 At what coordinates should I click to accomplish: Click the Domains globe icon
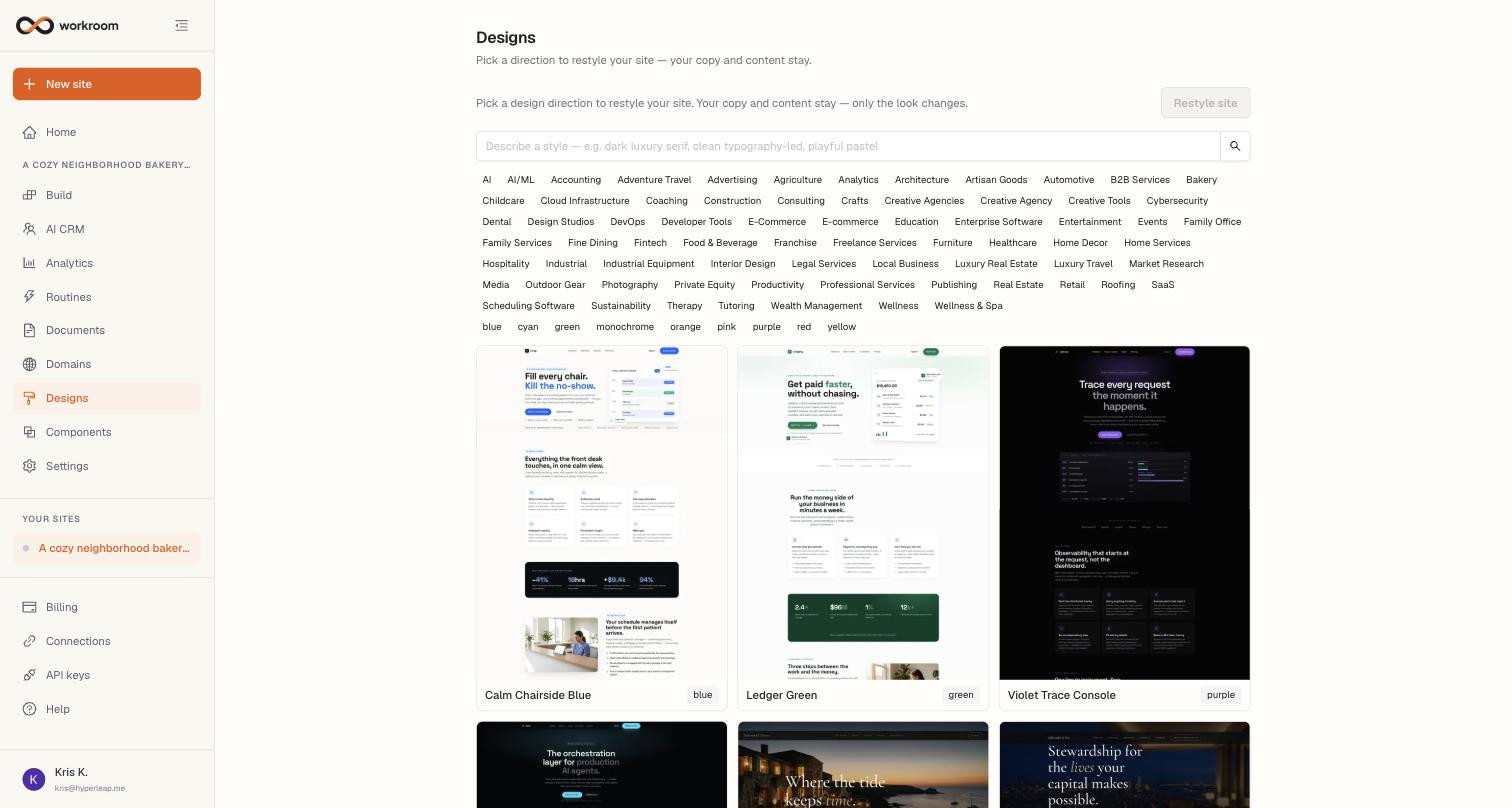click(x=30, y=364)
